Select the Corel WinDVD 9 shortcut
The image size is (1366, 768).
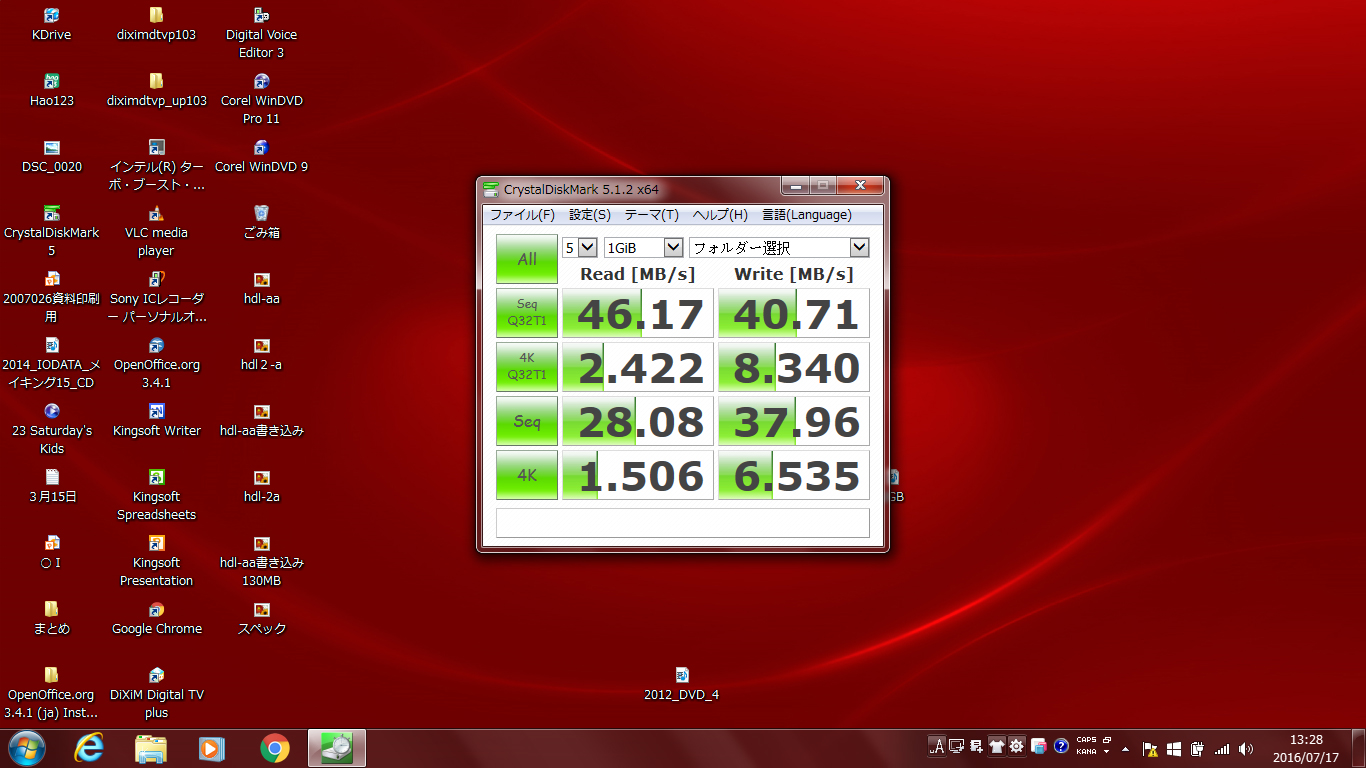261,157
